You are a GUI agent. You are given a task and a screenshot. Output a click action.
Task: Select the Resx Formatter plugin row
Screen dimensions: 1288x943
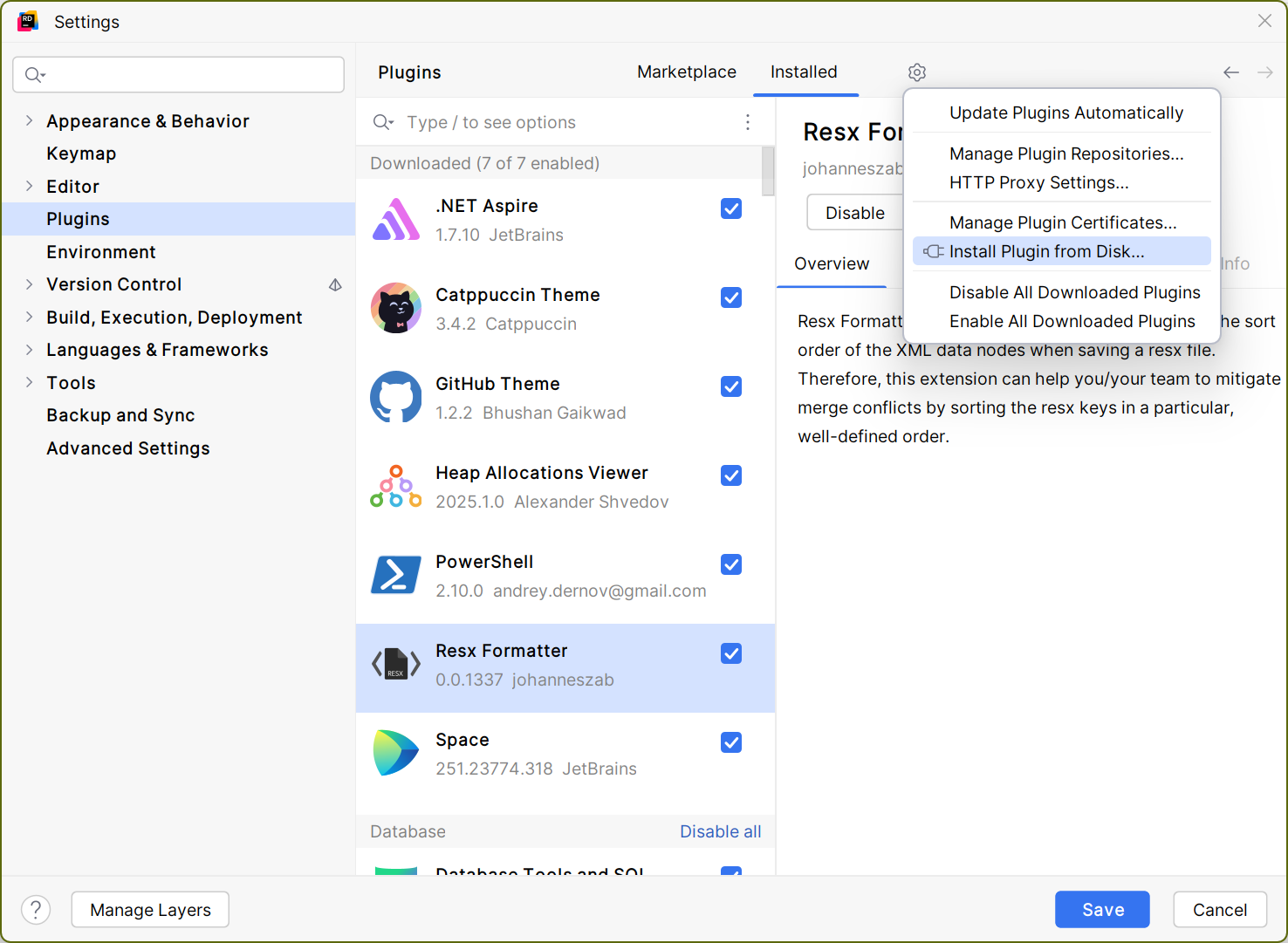click(565, 668)
